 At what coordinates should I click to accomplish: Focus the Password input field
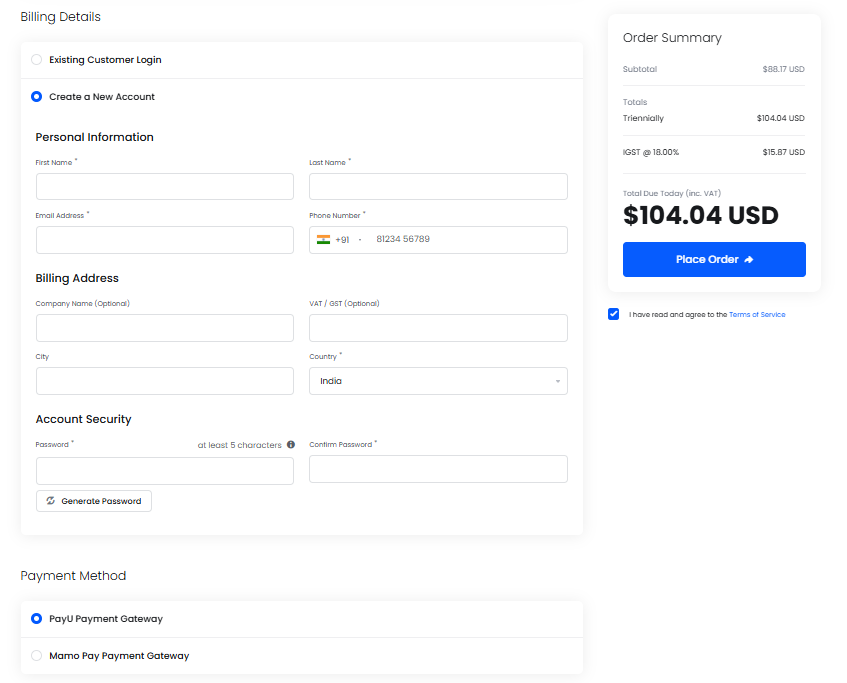tap(165, 471)
